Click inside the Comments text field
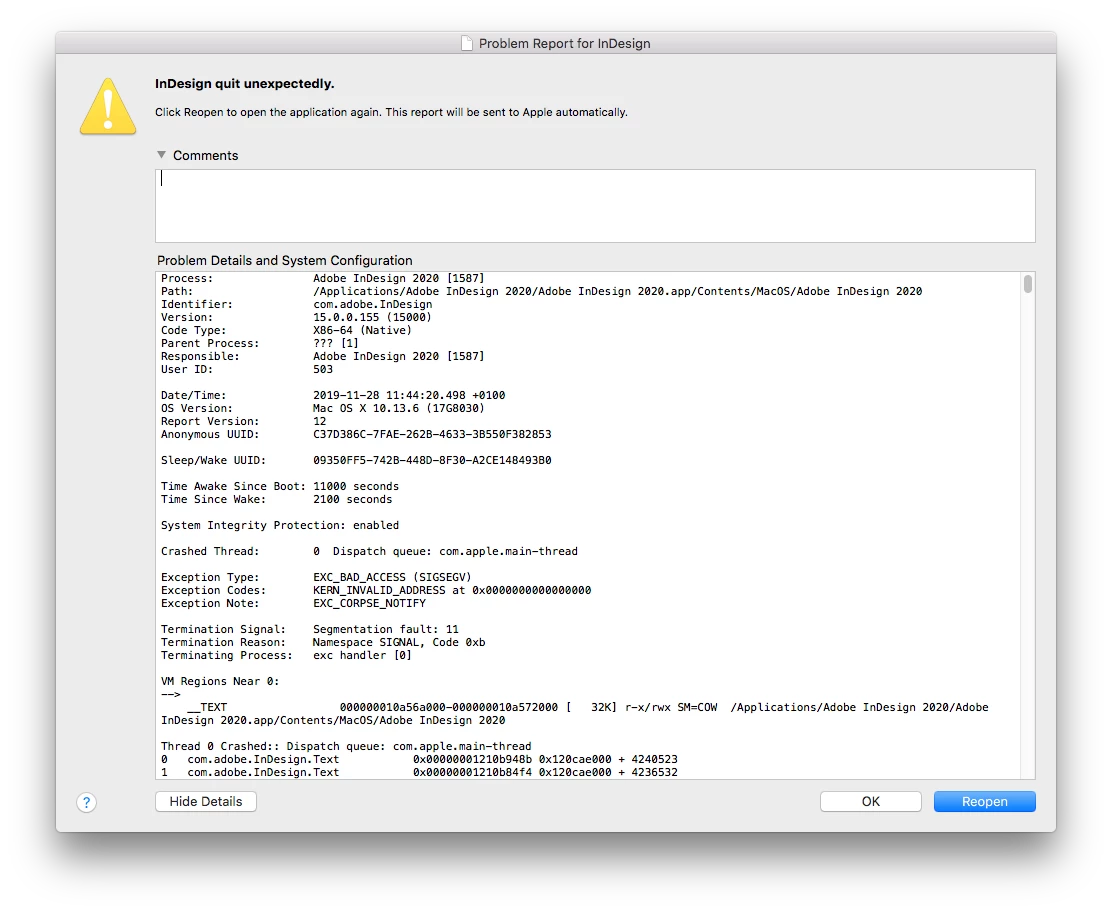The width and height of the screenshot is (1112, 912). click(x=595, y=206)
